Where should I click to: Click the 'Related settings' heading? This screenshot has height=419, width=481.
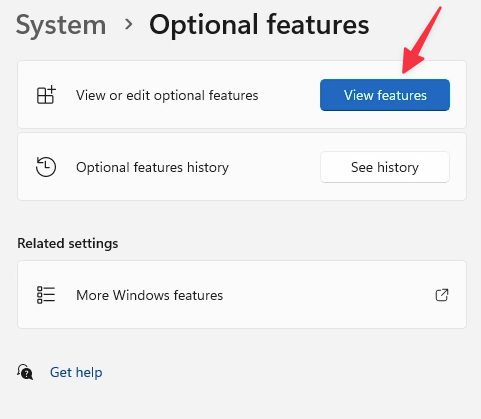(x=68, y=243)
